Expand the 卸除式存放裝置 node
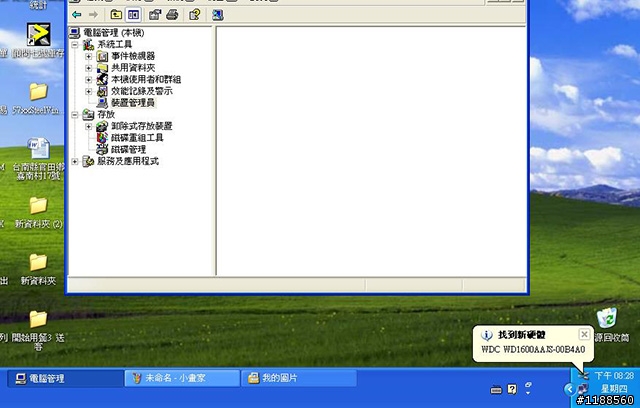 tap(89, 126)
